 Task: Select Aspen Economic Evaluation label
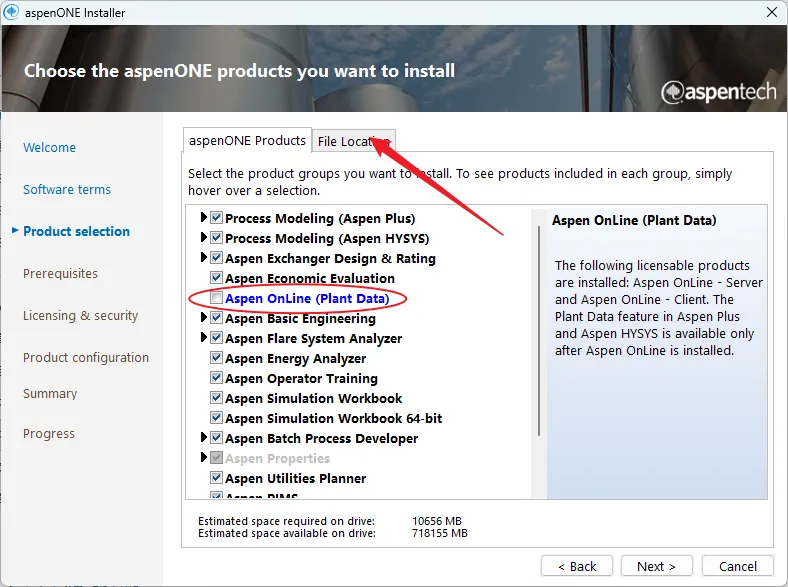[x=310, y=278]
